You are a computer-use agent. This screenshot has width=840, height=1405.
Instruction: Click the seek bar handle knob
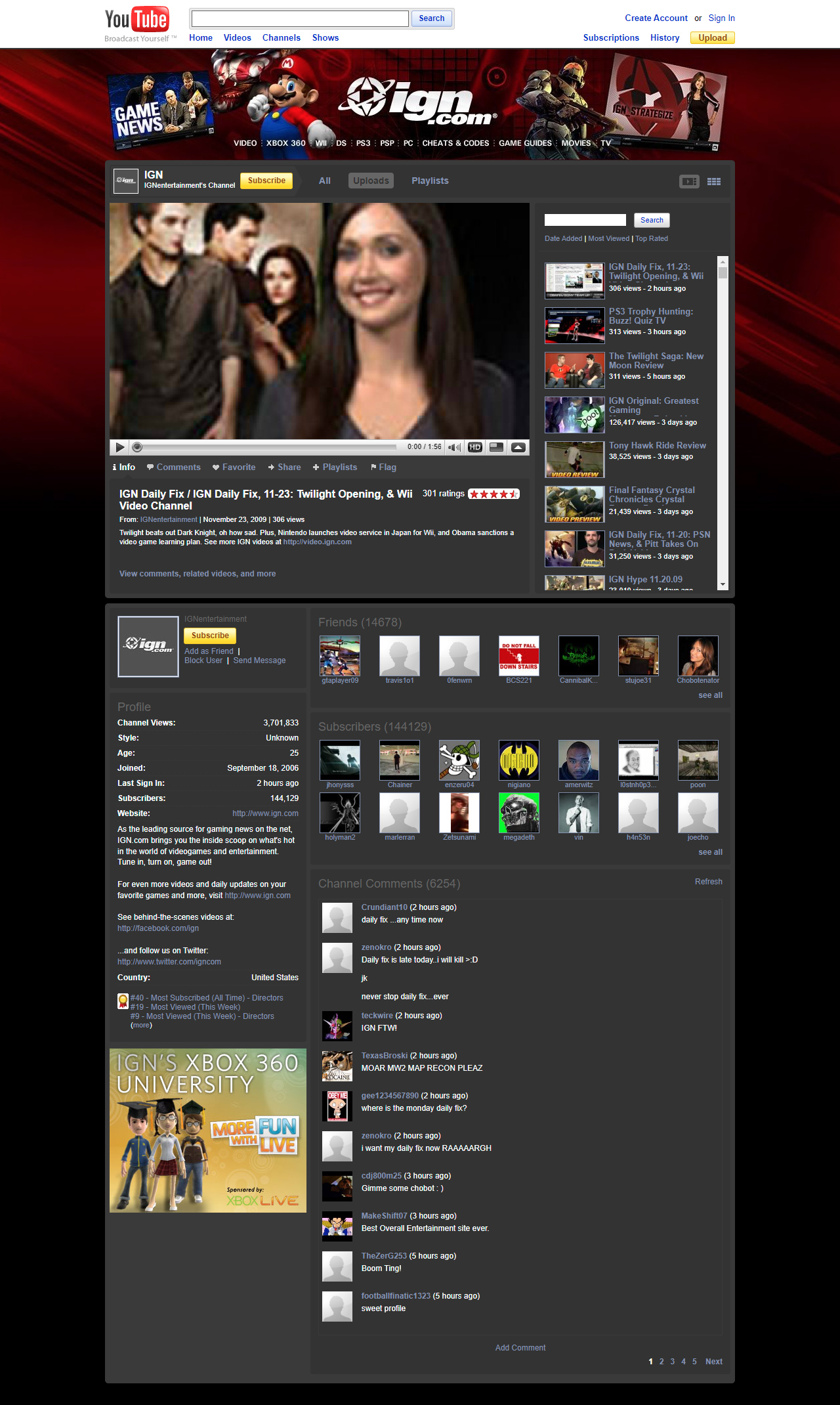[137, 447]
